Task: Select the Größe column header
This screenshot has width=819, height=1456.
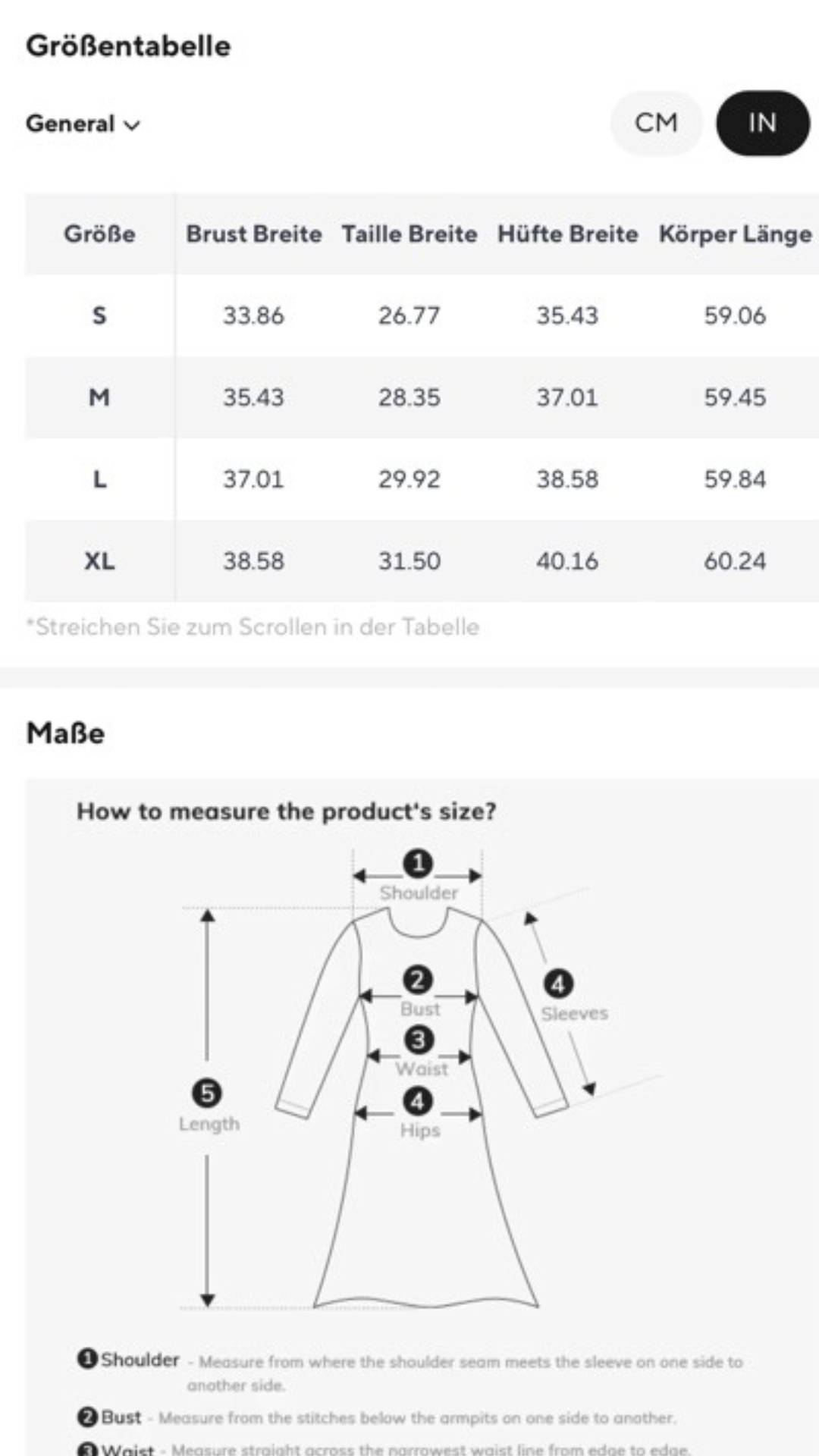Action: tap(99, 234)
